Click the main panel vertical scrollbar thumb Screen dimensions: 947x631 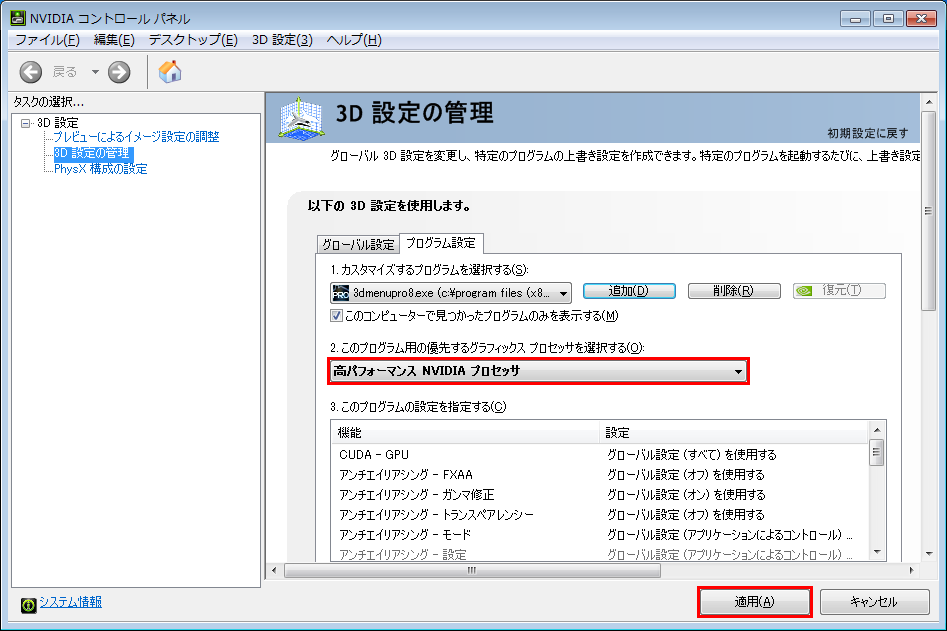pos(929,210)
